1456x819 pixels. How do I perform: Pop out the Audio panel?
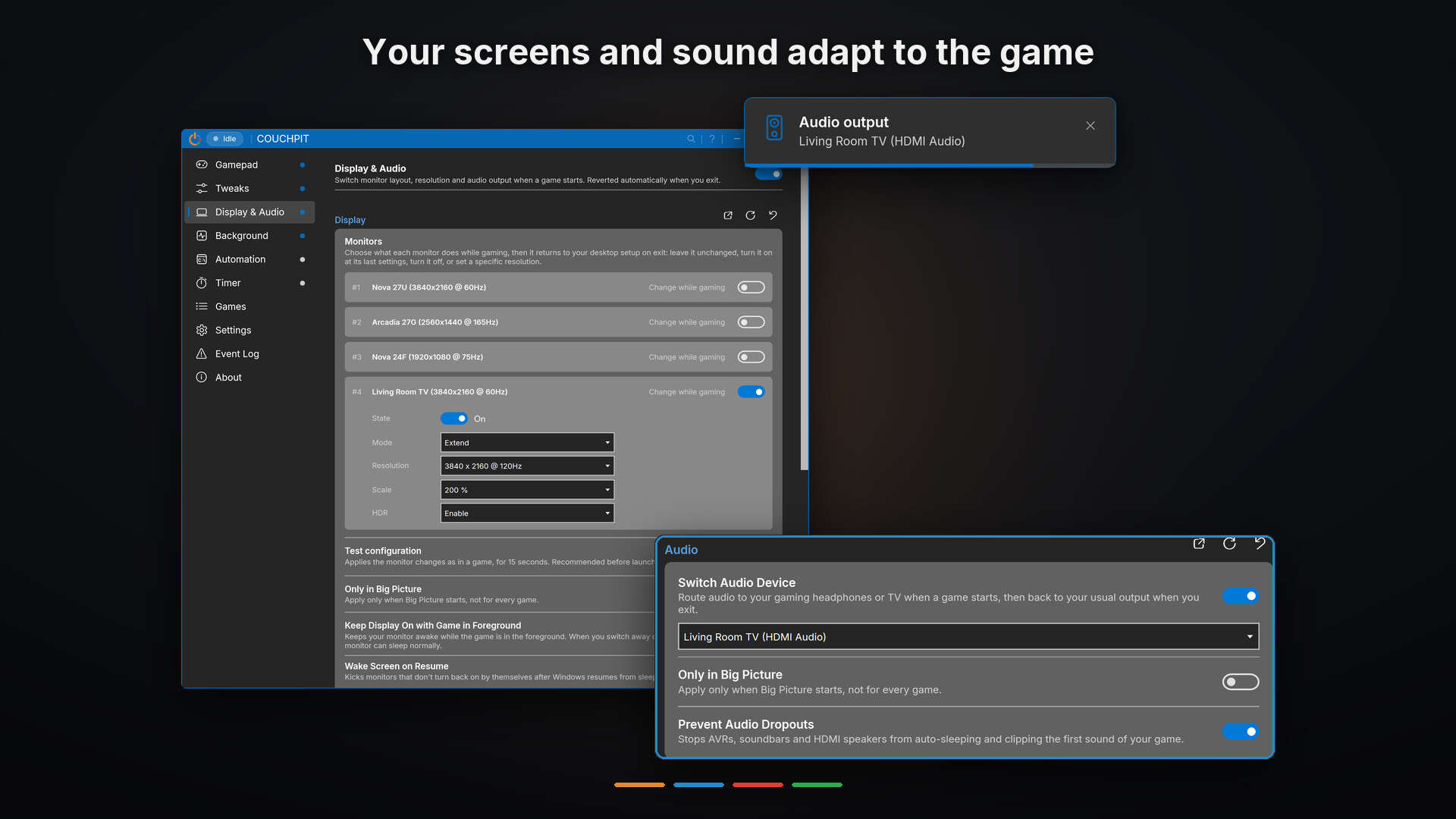[1199, 544]
